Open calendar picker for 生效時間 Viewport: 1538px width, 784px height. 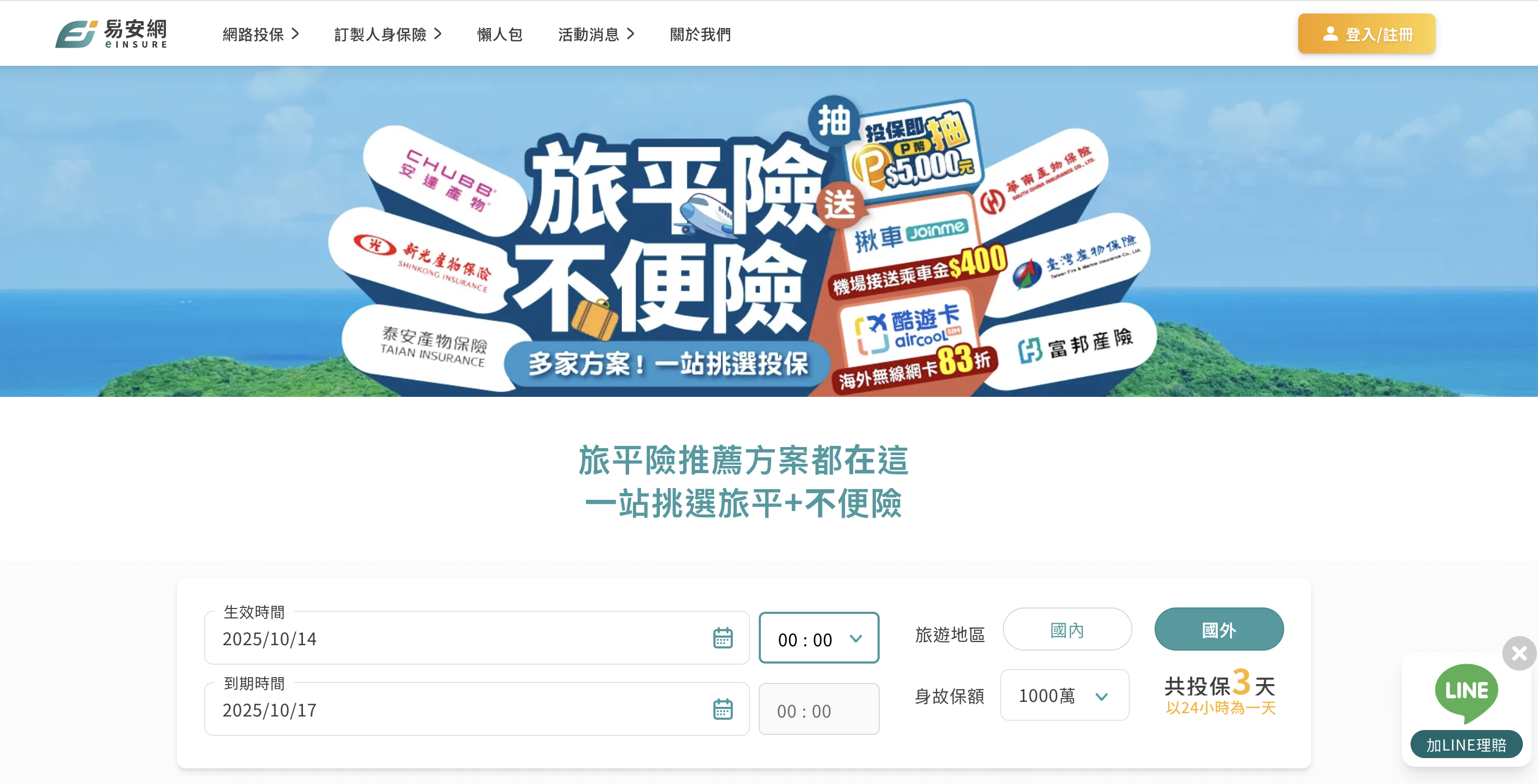point(723,638)
